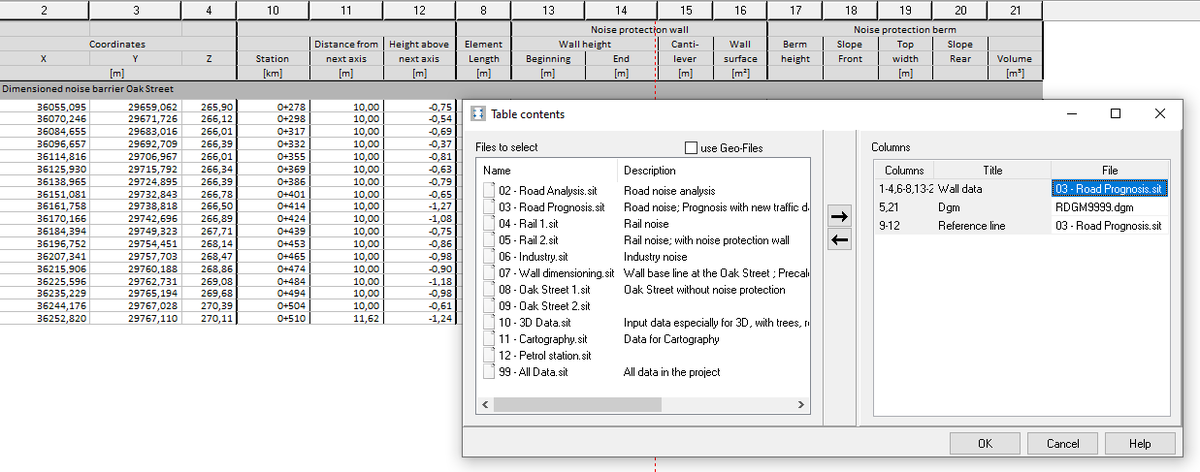Click the file icon for 03 - Road Prognosis.sit
The image size is (1200, 472).
pos(489,207)
